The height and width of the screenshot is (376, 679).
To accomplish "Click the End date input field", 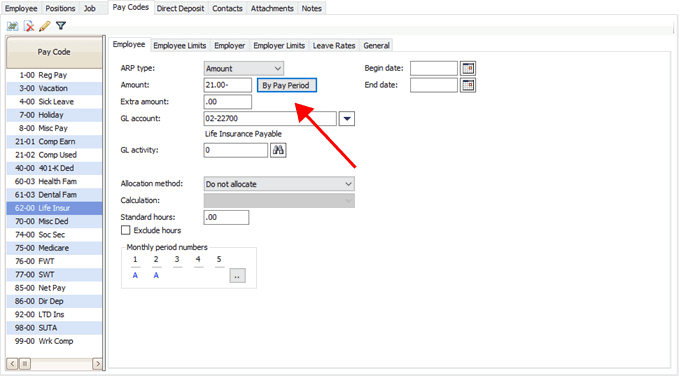I will (434, 85).
